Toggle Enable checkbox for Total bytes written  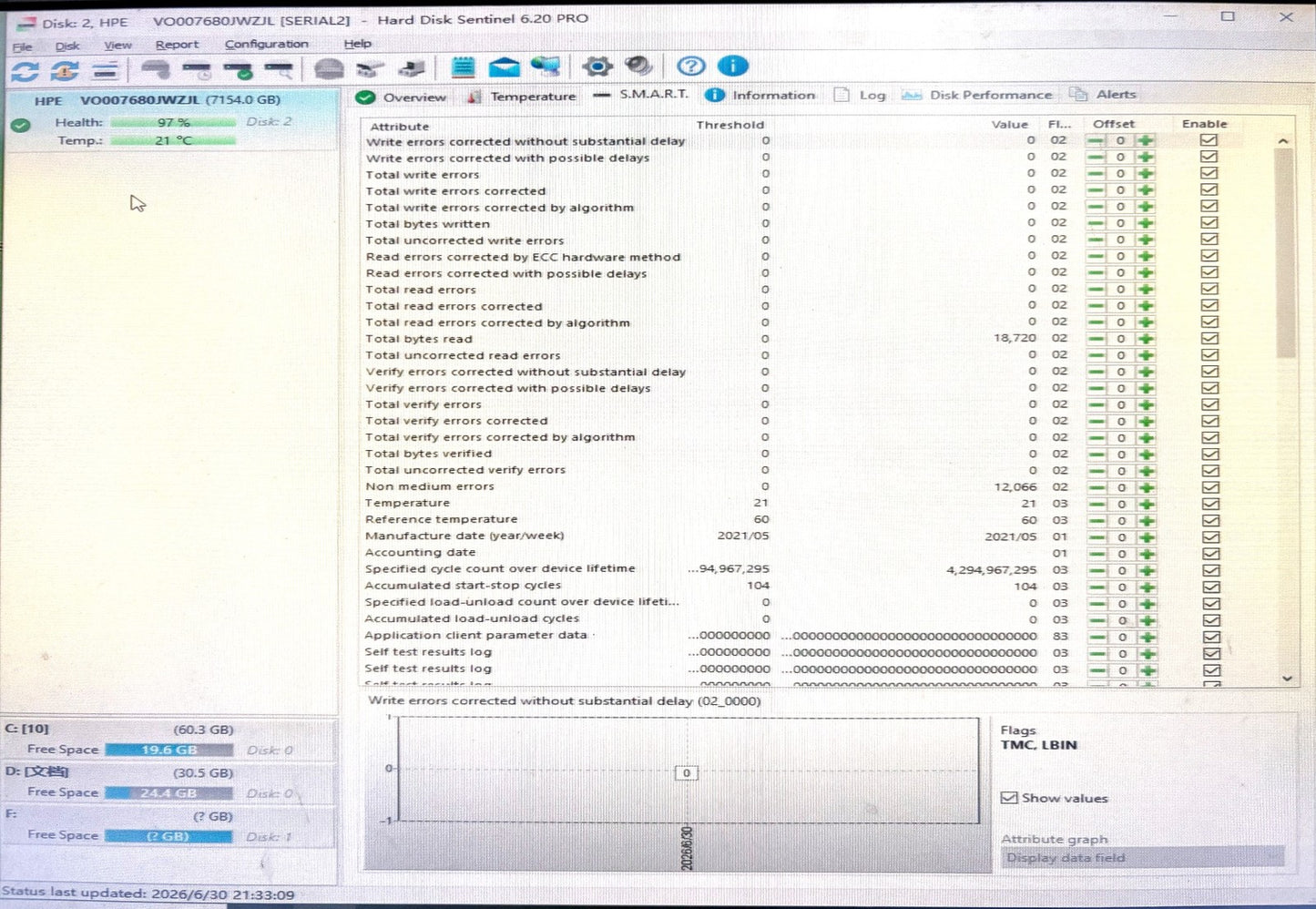pos(1209,222)
